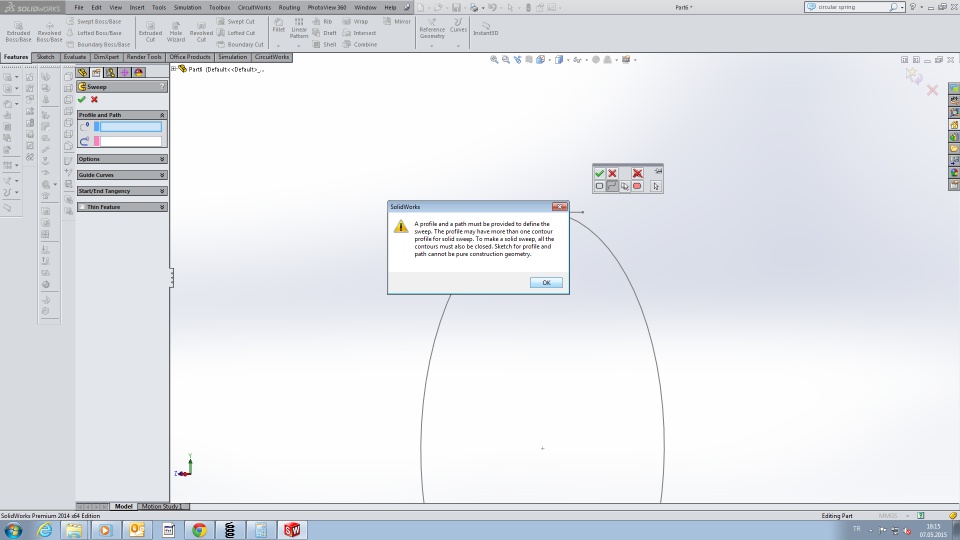Click the Zoom to Area icon
Screen dimensions: 960x540
pos(506,59)
